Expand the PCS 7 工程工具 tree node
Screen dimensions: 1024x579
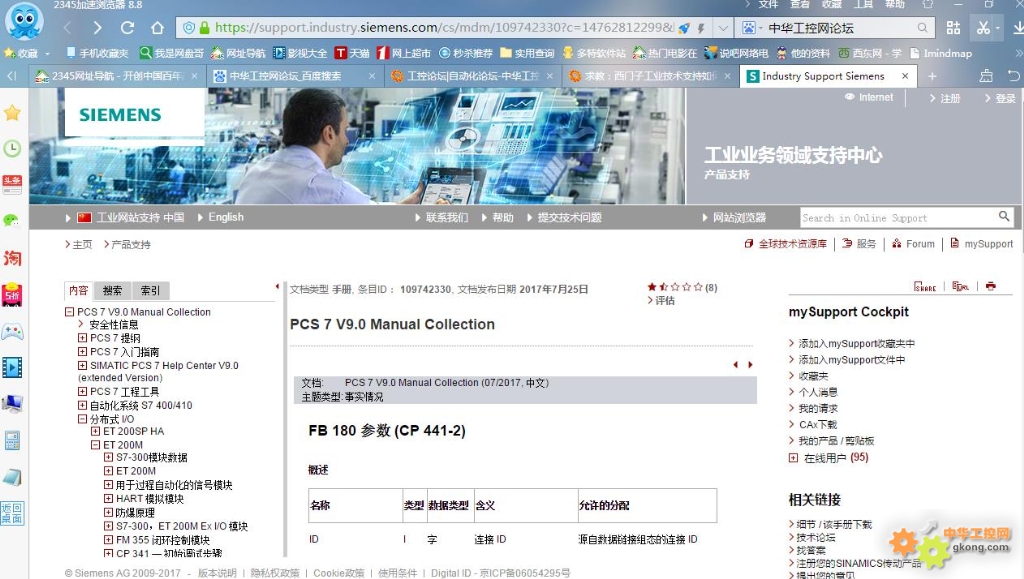(82, 392)
